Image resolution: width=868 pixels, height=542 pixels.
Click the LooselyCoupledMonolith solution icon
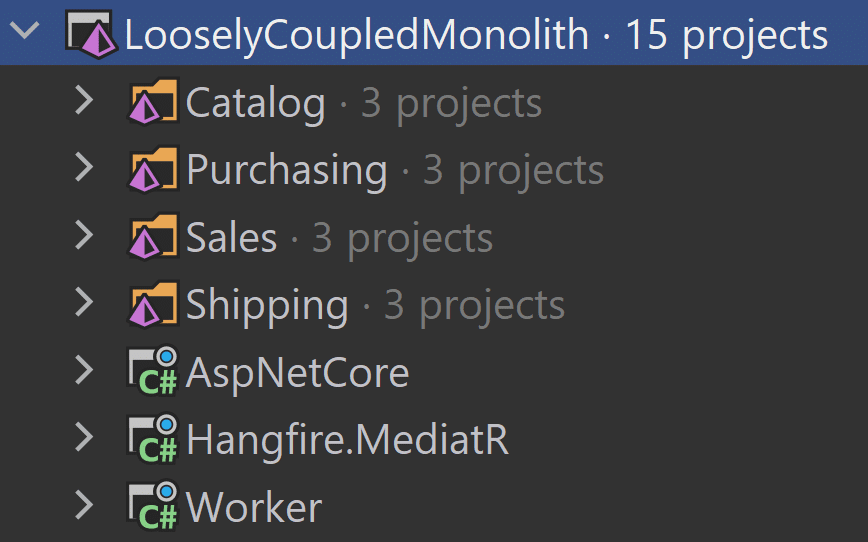(91, 34)
